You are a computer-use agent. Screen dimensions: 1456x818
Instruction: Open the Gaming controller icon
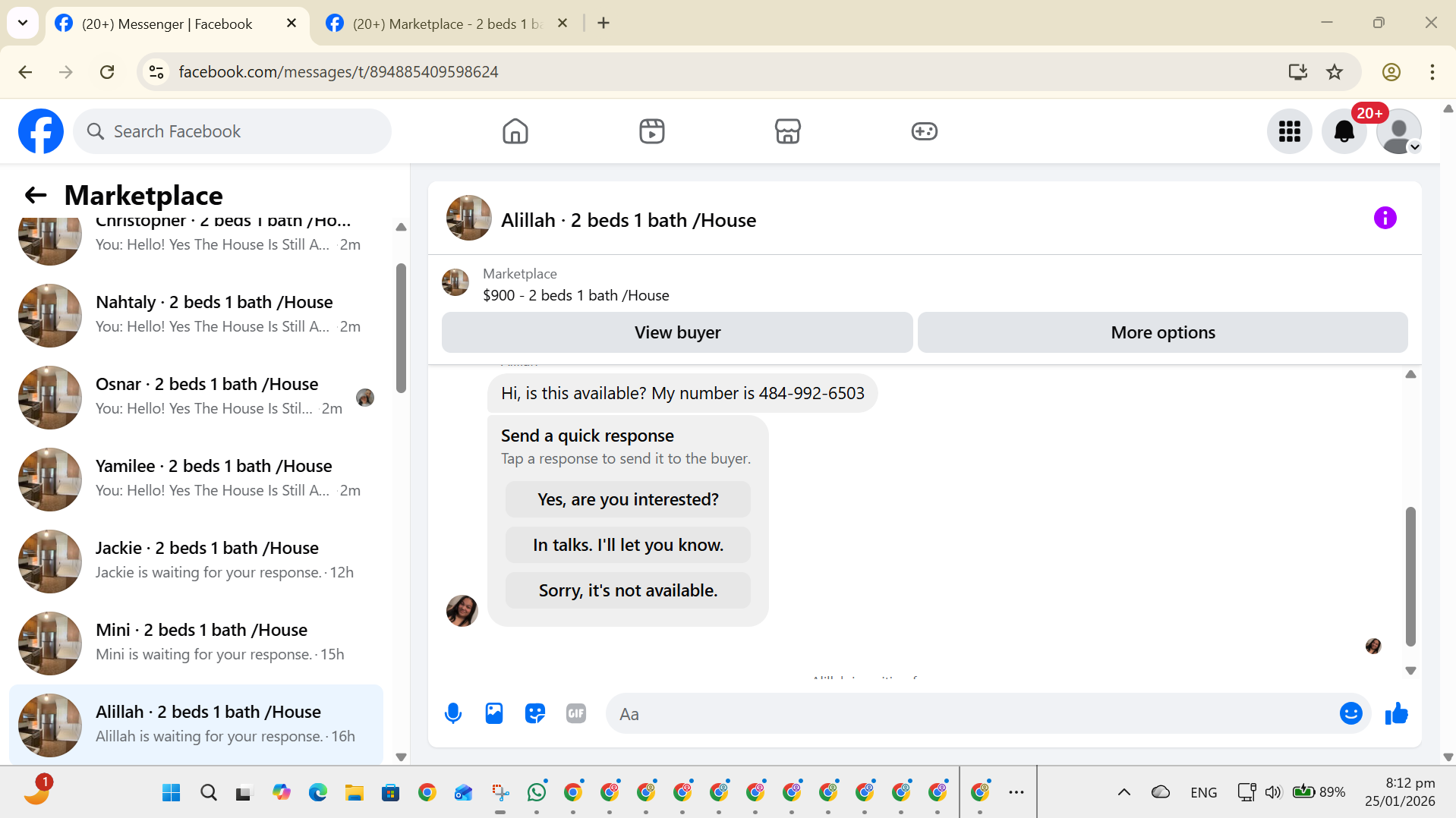[x=925, y=131]
